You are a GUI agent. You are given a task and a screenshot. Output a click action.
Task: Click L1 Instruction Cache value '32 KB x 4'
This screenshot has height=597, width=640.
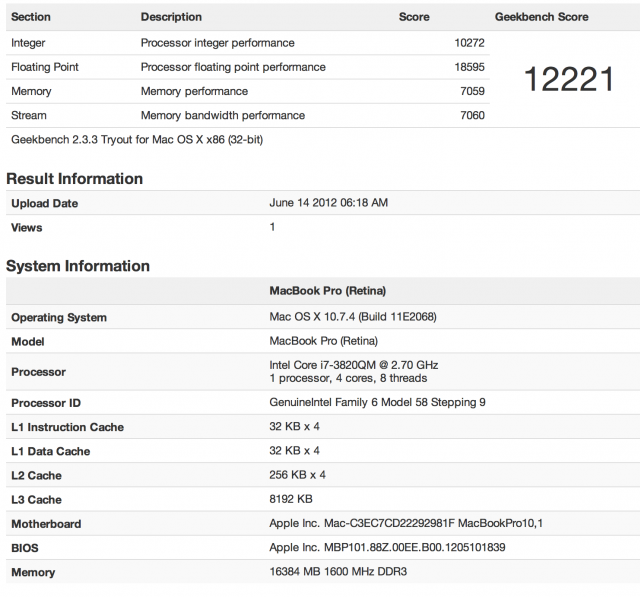(x=294, y=426)
